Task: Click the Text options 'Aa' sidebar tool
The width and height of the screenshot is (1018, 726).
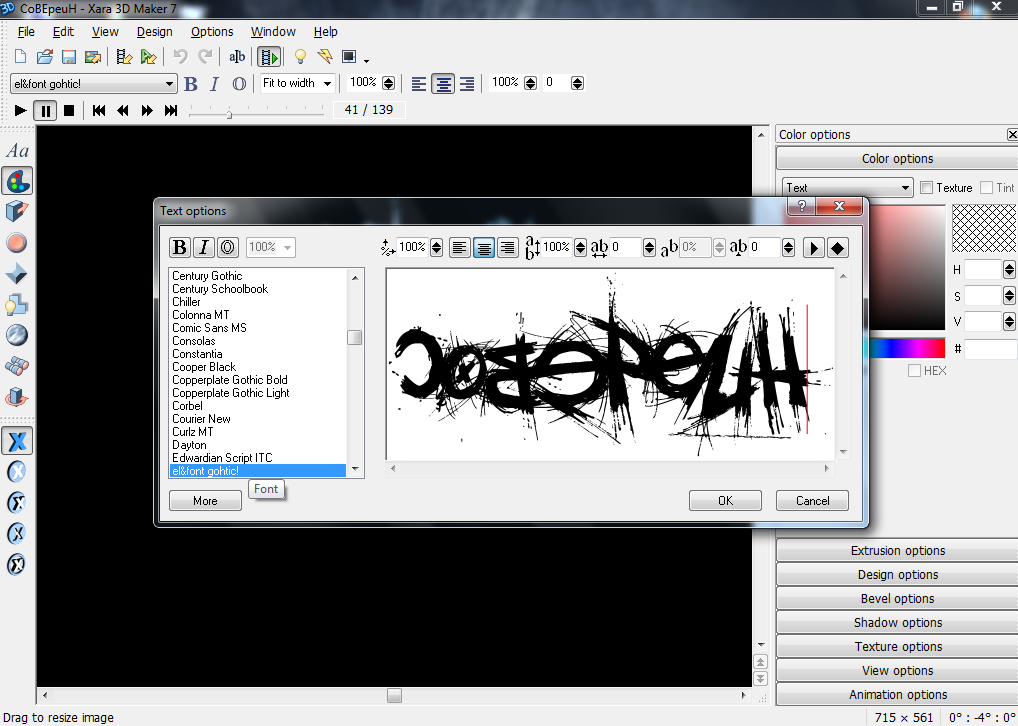Action: coord(17,151)
